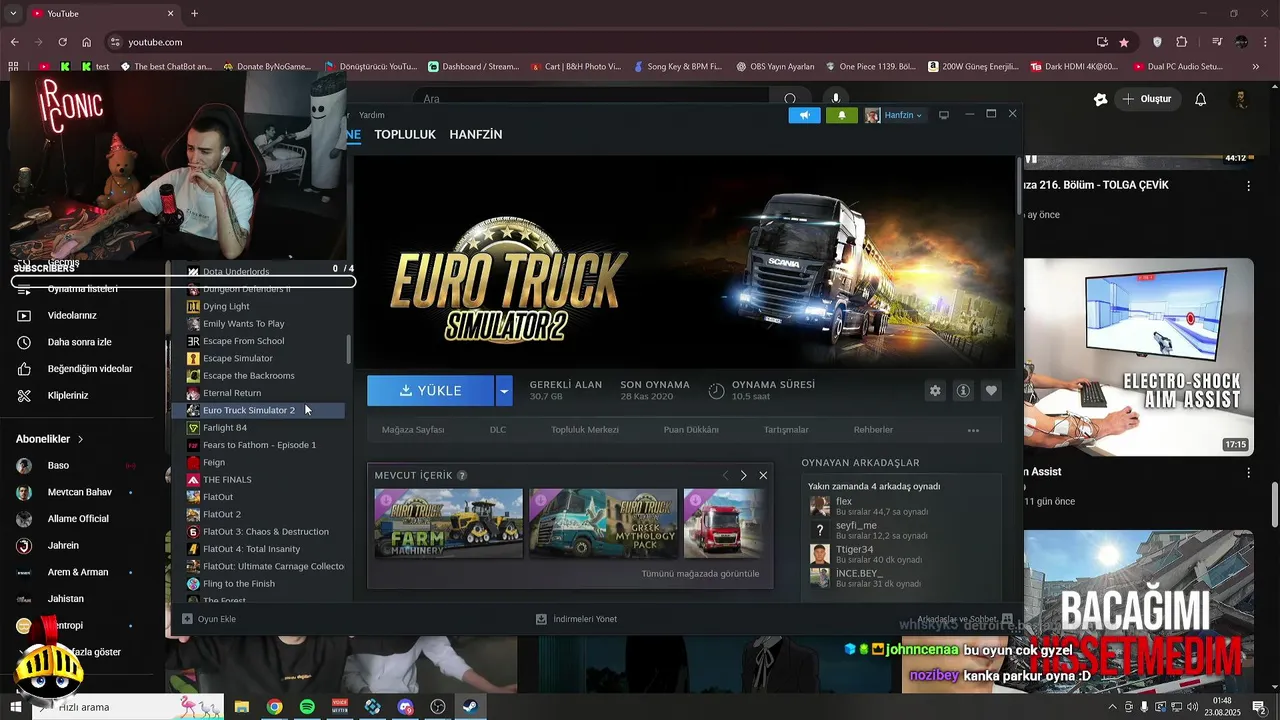Click YouTube search magnifier button
The width and height of the screenshot is (1280, 720).
pyautogui.click(x=790, y=99)
